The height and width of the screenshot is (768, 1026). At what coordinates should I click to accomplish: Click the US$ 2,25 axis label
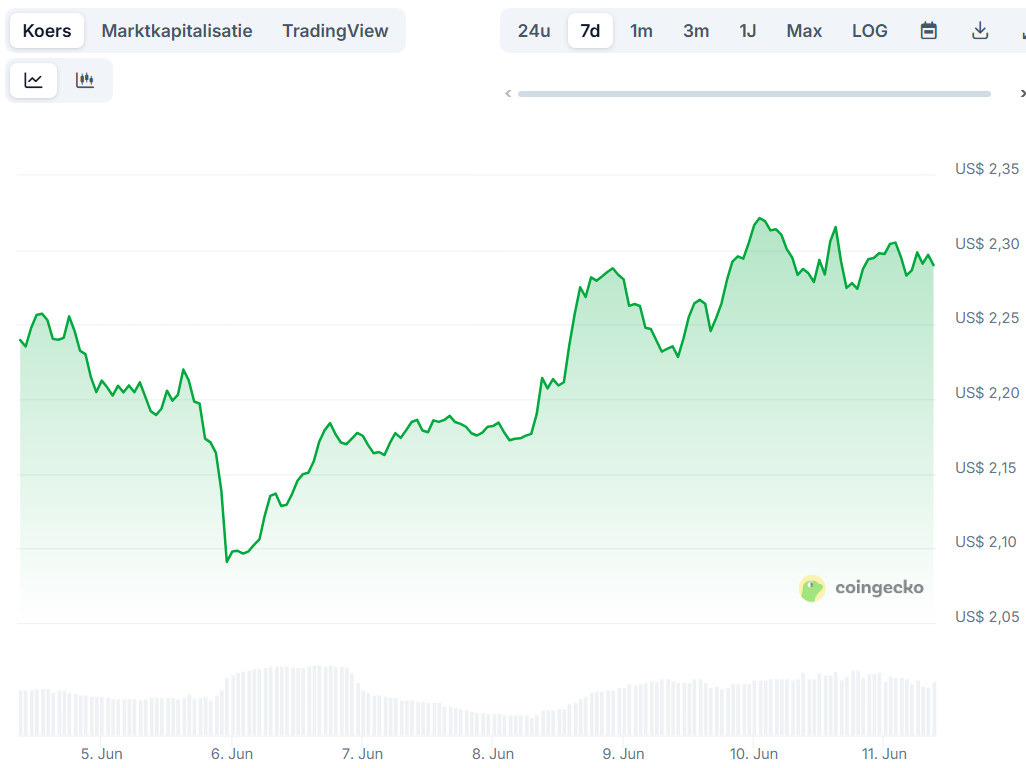click(x=987, y=318)
